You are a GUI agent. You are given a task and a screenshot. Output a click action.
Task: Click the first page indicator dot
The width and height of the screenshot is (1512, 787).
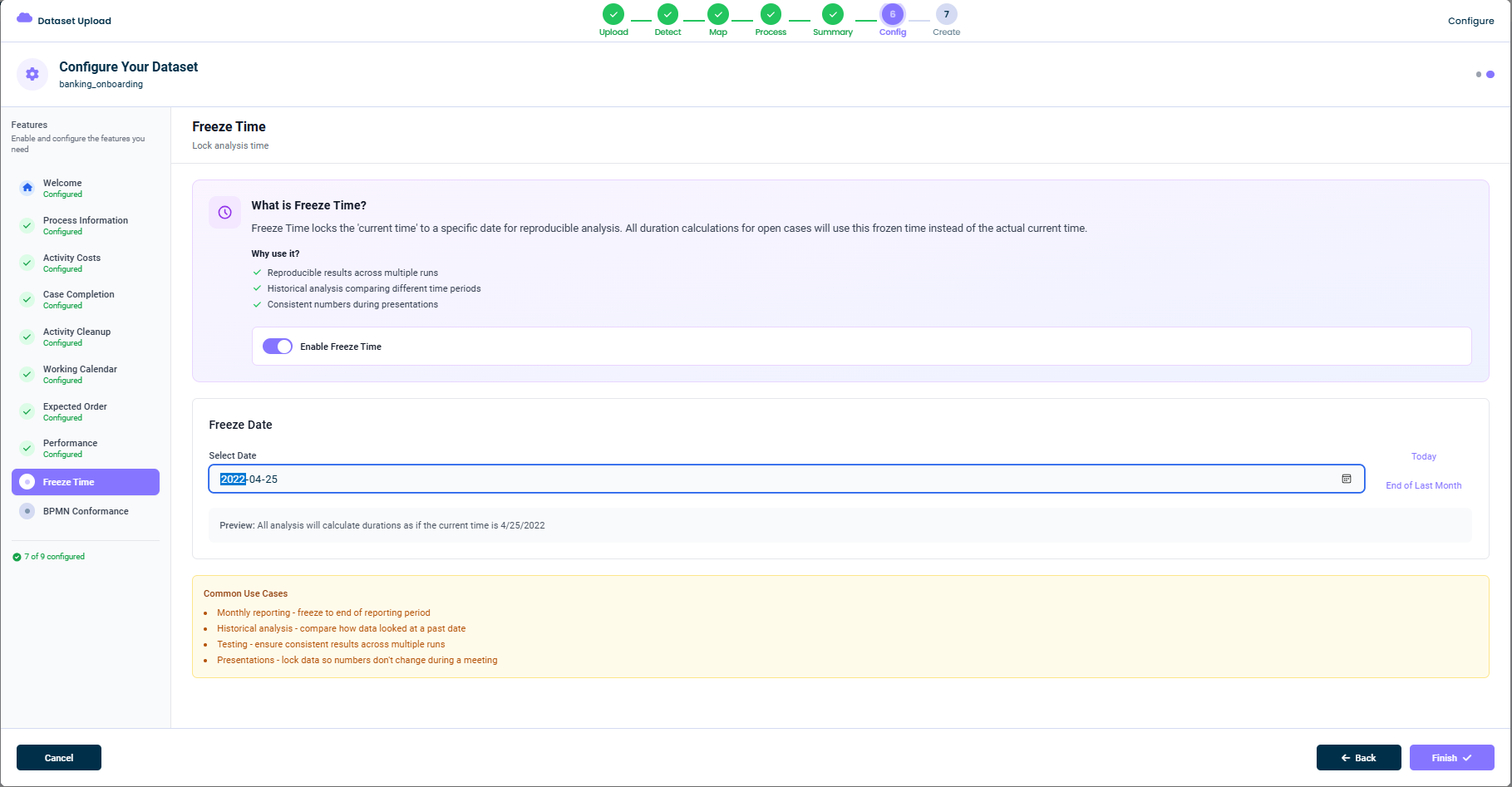[1479, 74]
